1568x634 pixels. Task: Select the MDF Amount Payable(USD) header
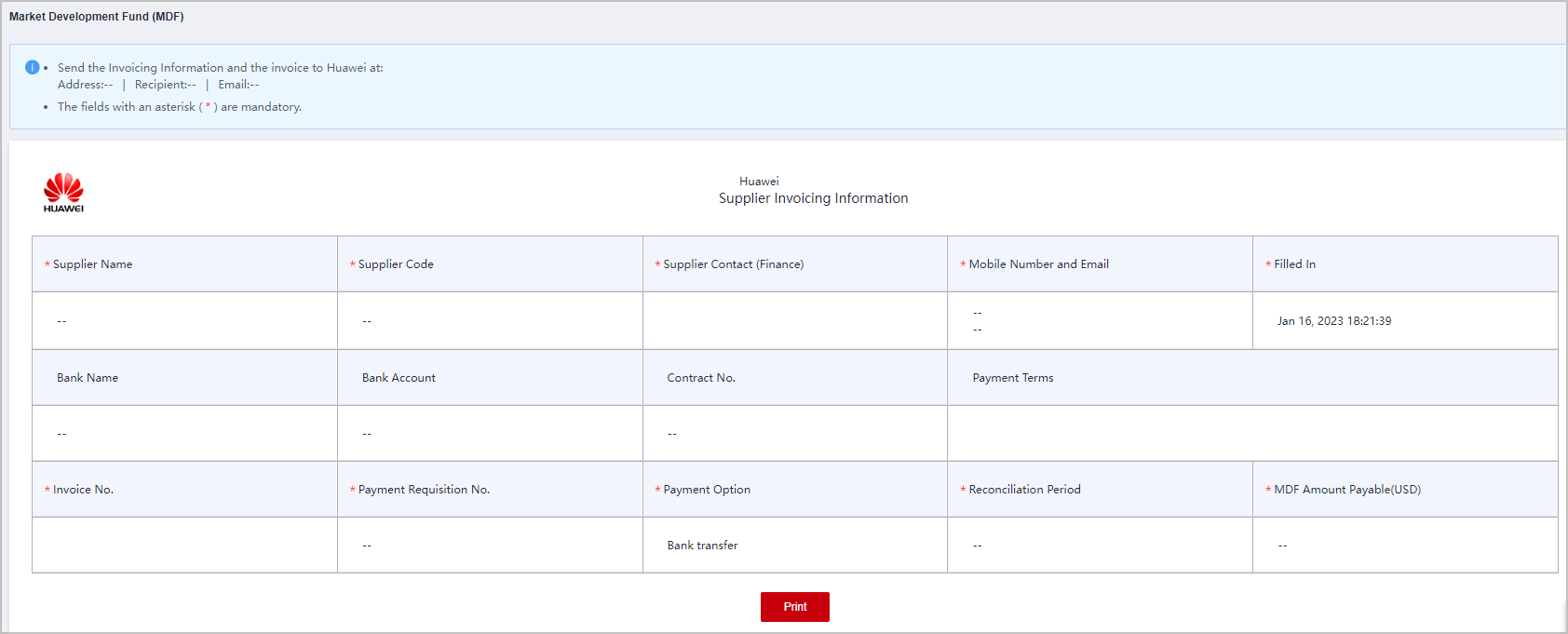(x=1346, y=490)
